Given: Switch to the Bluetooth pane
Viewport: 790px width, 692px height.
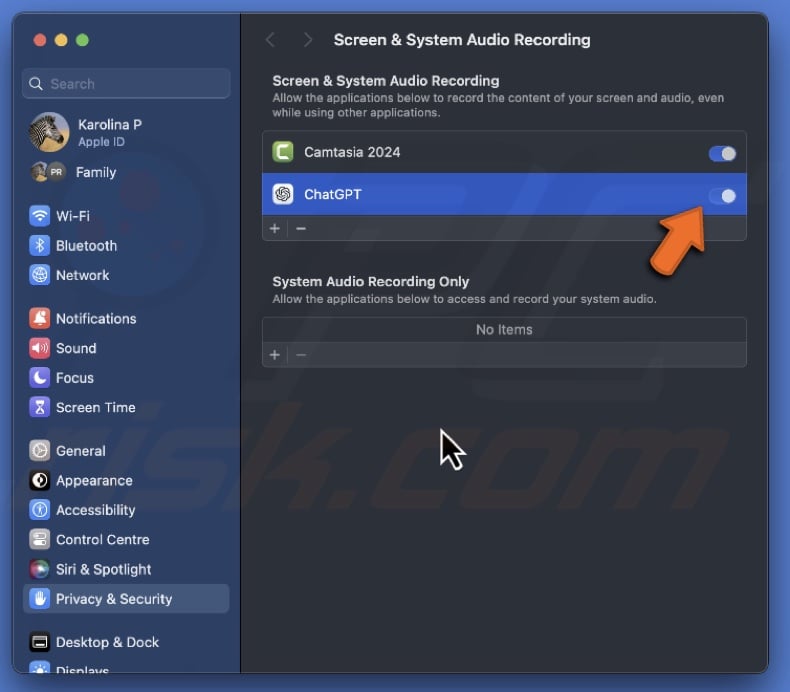Looking at the screenshot, I should point(86,246).
